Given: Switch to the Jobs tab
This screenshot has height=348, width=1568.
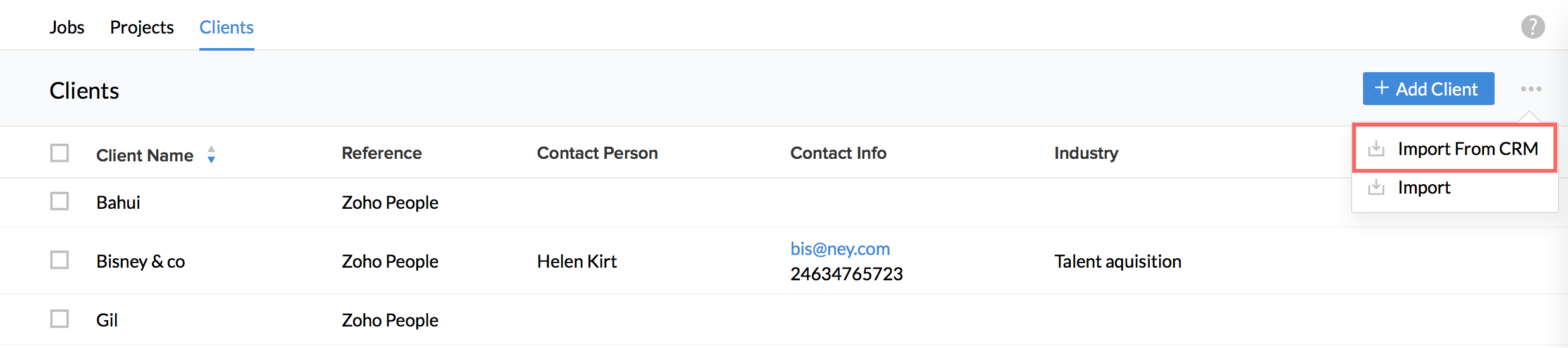Looking at the screenshot, I should click(x=67, y=28).
